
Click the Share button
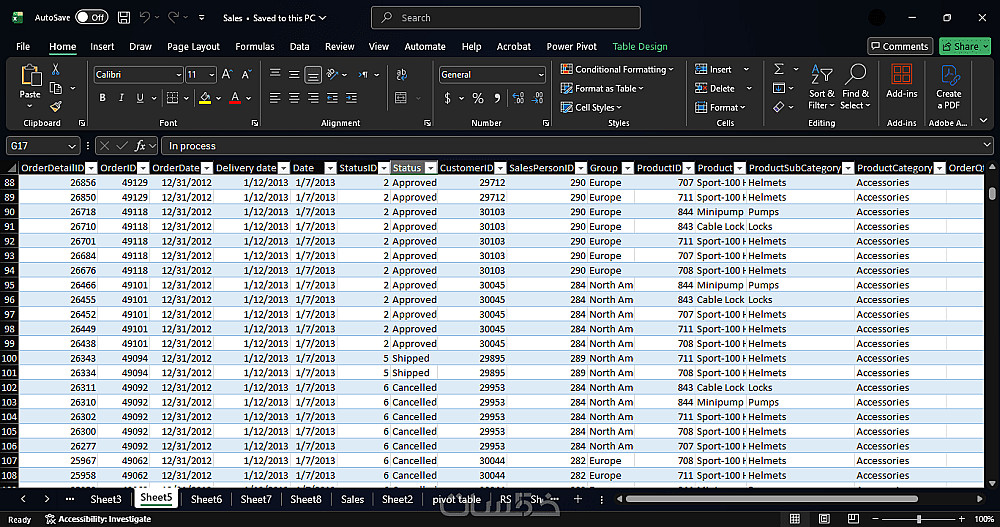(x=964, y=46)
